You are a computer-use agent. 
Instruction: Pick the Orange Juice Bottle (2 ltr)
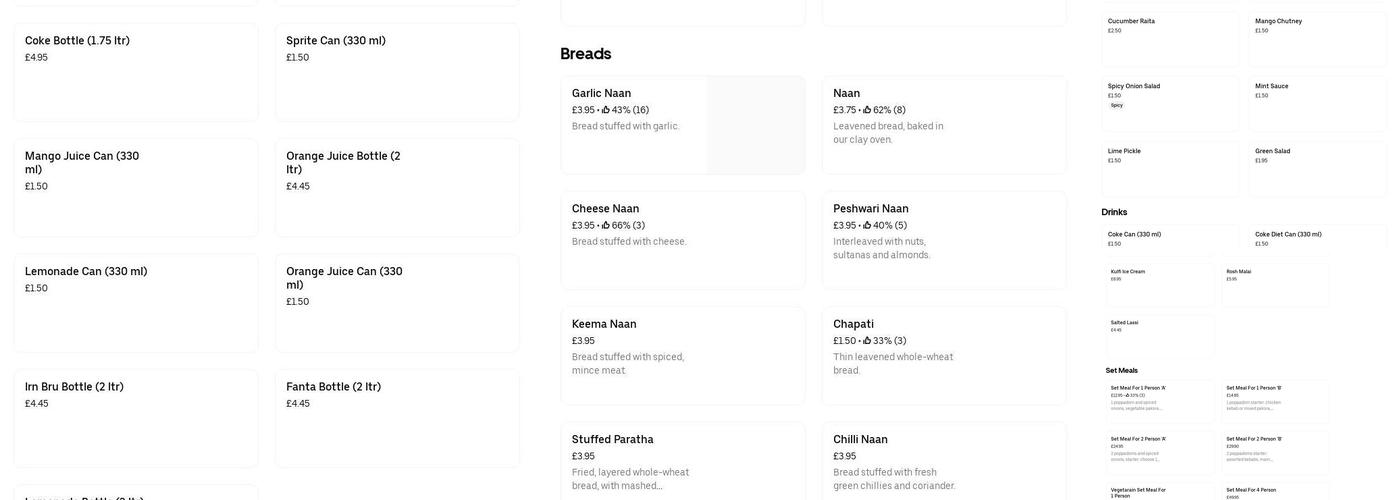[397, 187]
